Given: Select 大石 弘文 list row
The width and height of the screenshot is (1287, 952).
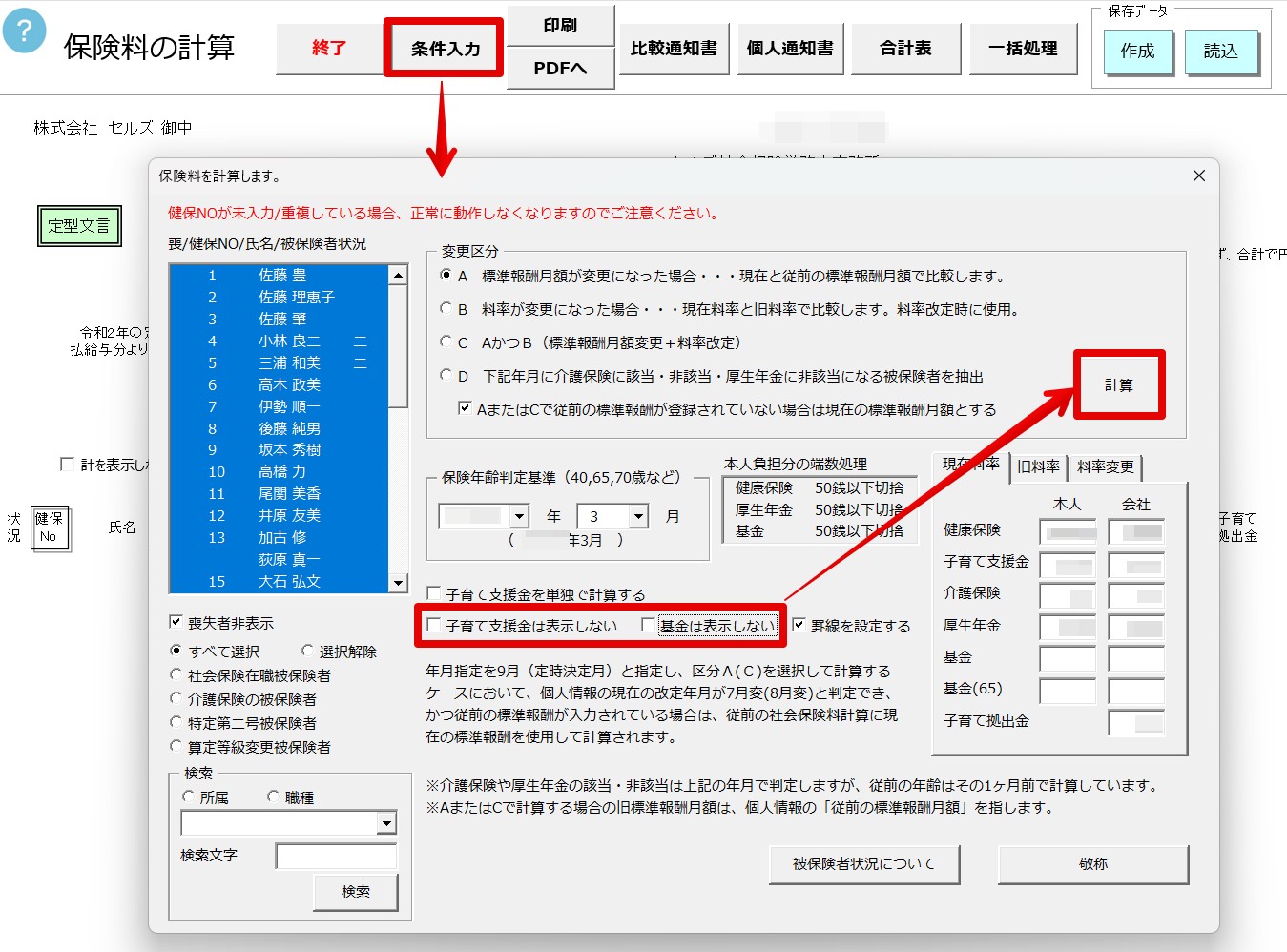Looking at the screenshot, I should coord(279,581).
